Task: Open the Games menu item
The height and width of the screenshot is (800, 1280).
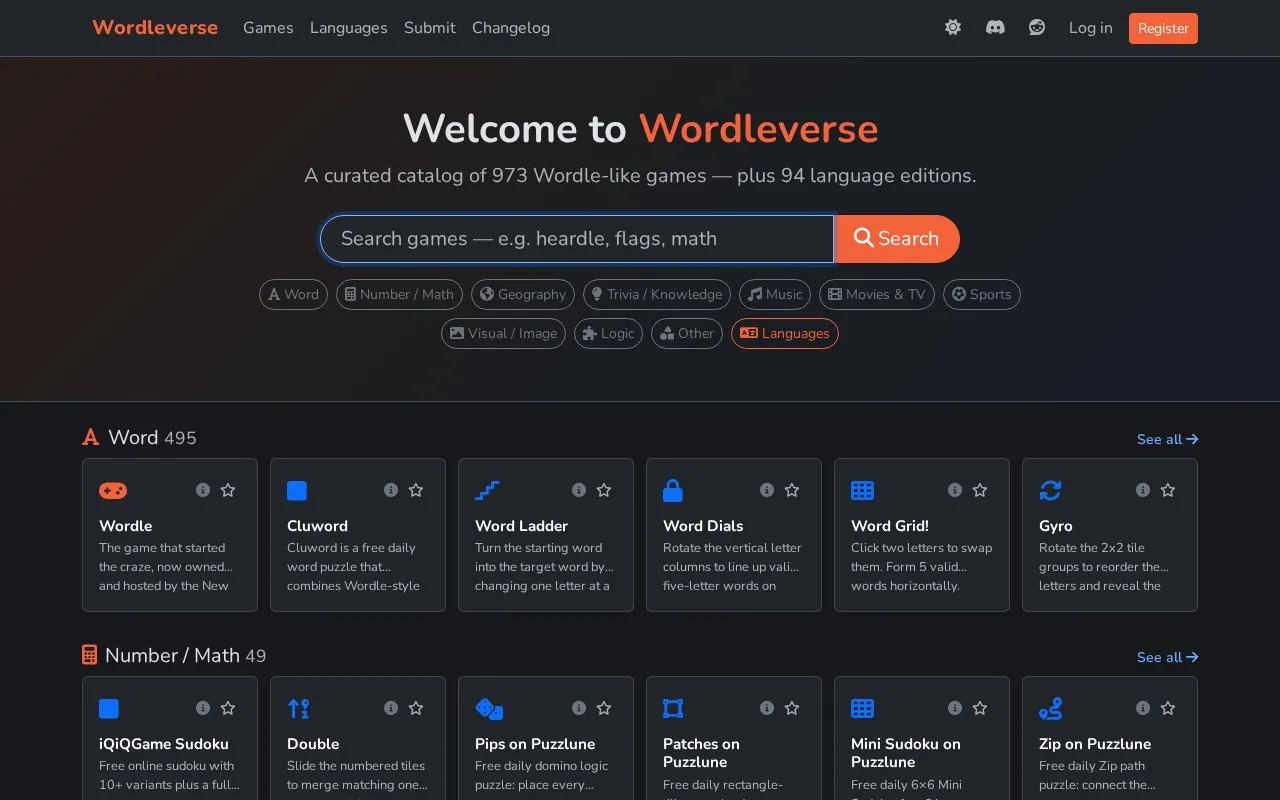Action: coord(268,28)
